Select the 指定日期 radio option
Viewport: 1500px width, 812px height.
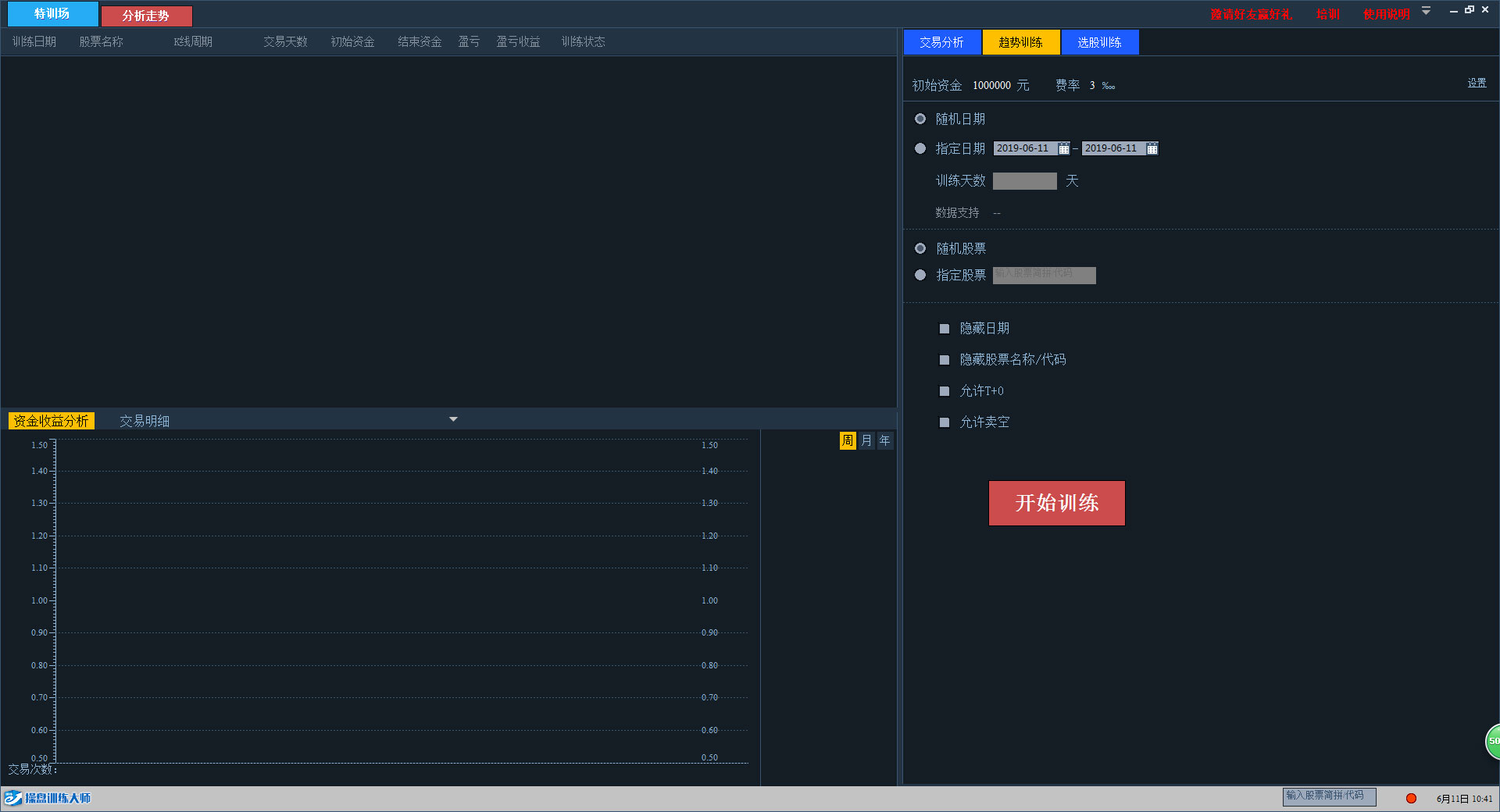920,148
